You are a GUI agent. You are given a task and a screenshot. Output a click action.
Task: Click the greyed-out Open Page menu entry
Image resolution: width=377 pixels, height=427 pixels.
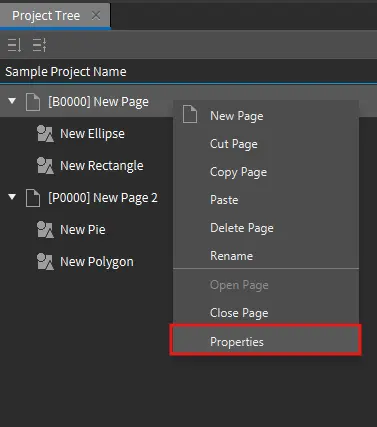coord(266,285)
